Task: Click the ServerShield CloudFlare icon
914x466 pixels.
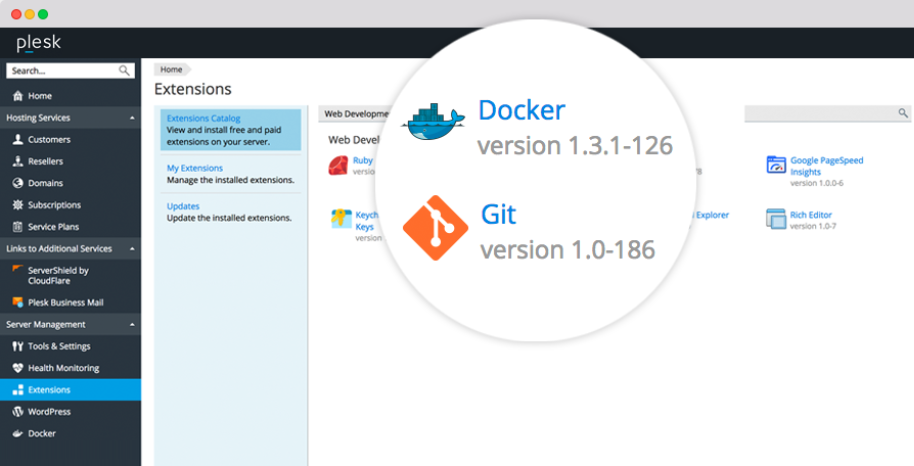Action: point(18,269)
